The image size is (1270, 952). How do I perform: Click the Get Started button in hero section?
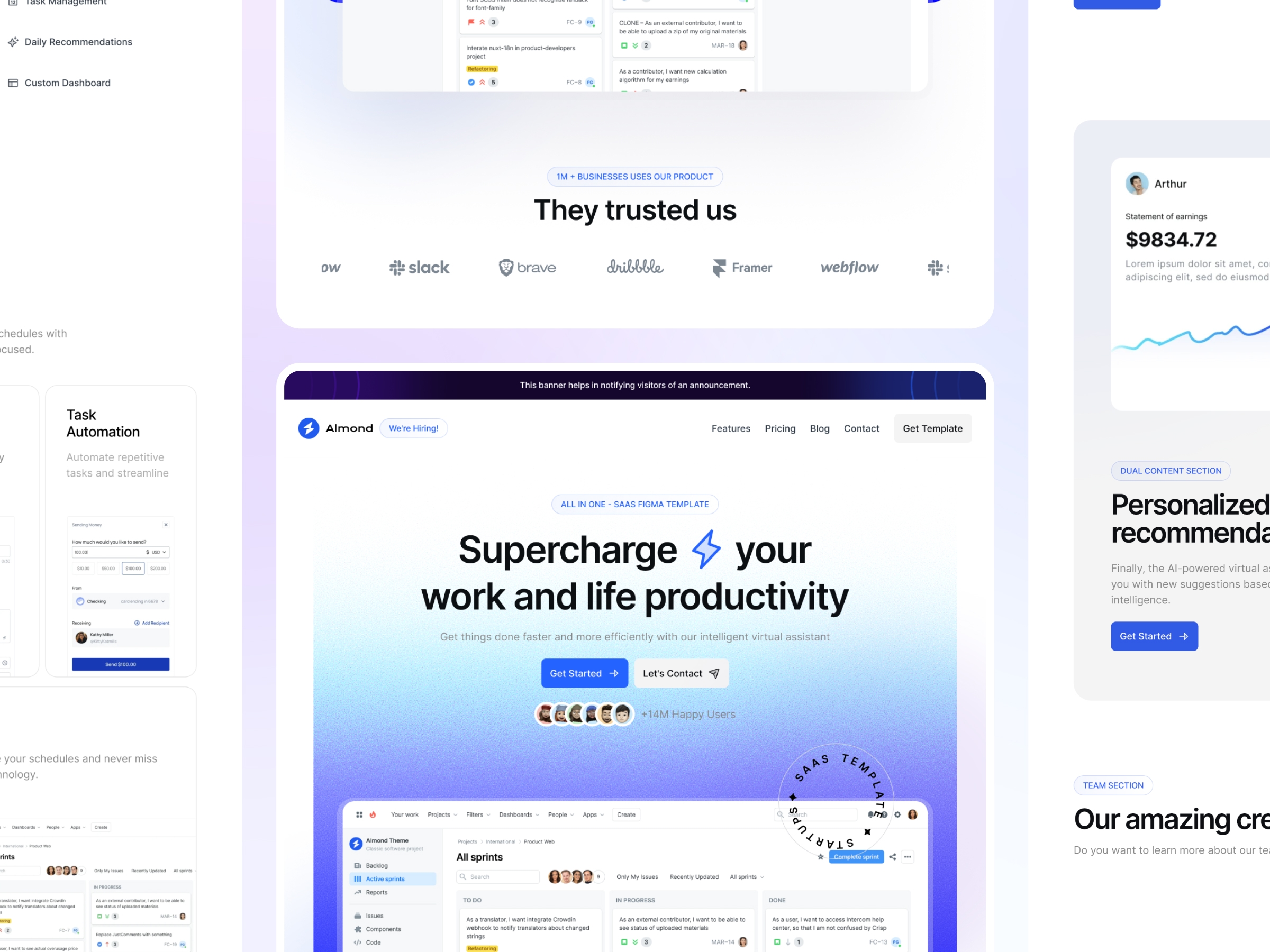[x=582, y=673]
